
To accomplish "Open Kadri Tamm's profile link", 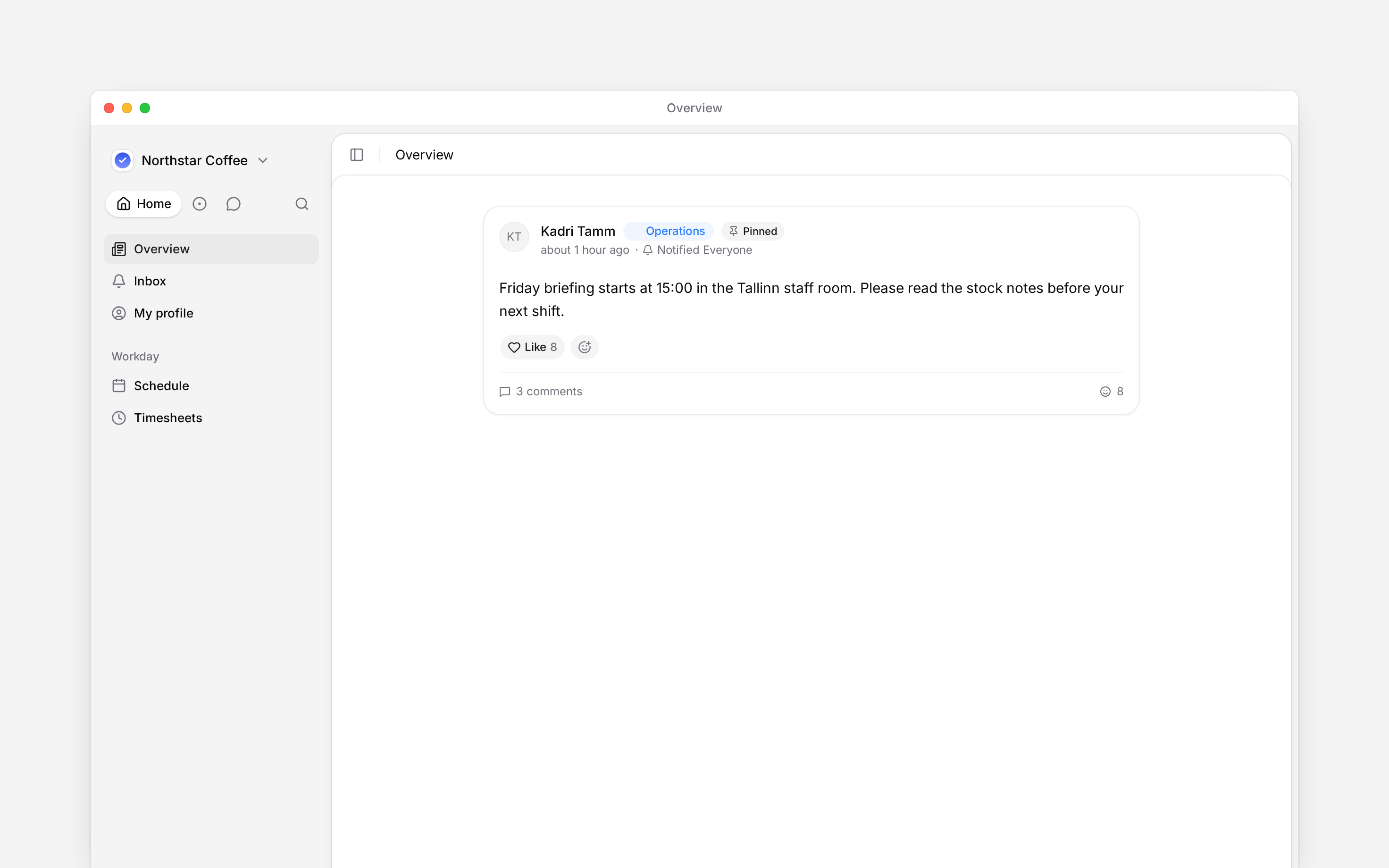I will point(578,231).
